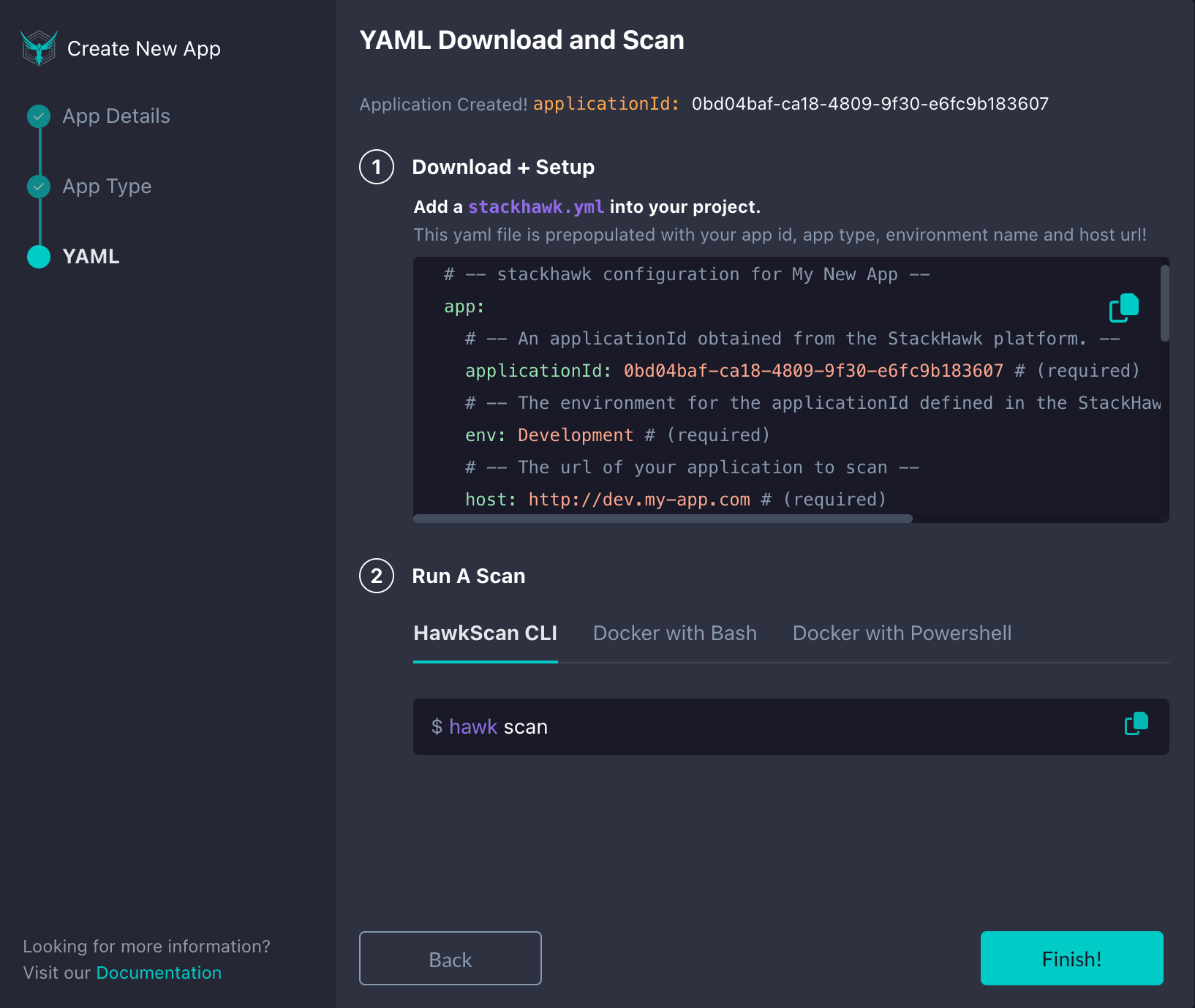Click the env: Development line
This screenshot has height=1008, width=1195.
tap(618, 435)
